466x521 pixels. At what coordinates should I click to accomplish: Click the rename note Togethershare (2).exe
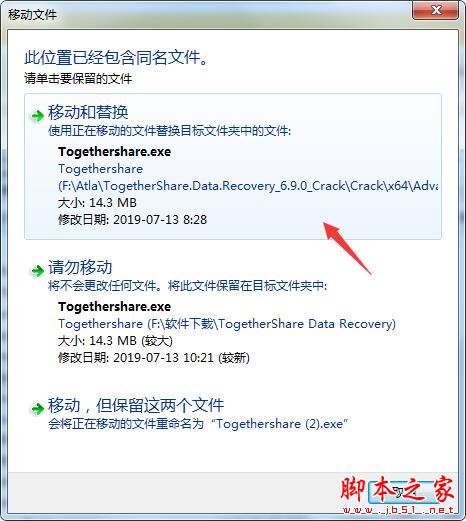pyautogui.click(x=279, y=424)
